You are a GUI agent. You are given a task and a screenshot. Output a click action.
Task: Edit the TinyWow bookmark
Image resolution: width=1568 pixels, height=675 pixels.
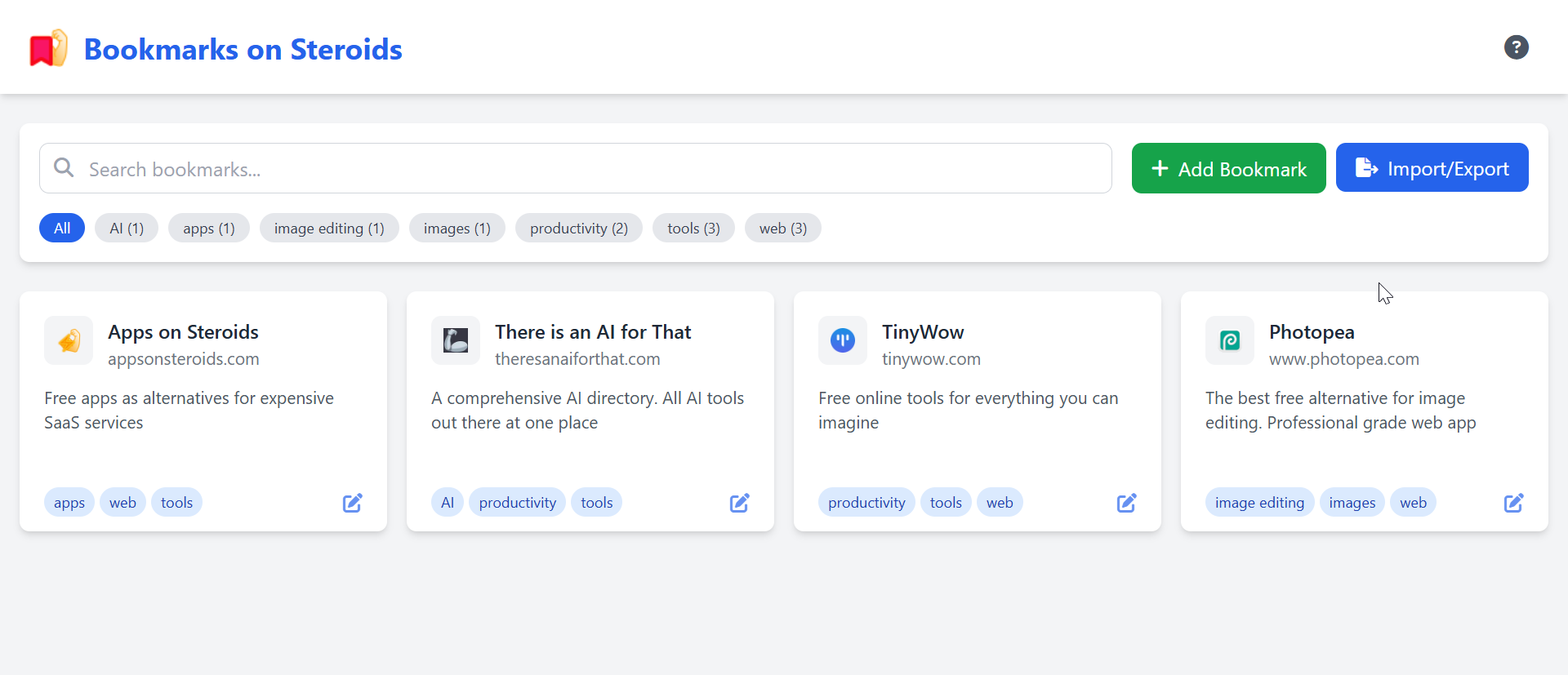click(1126, 503)
